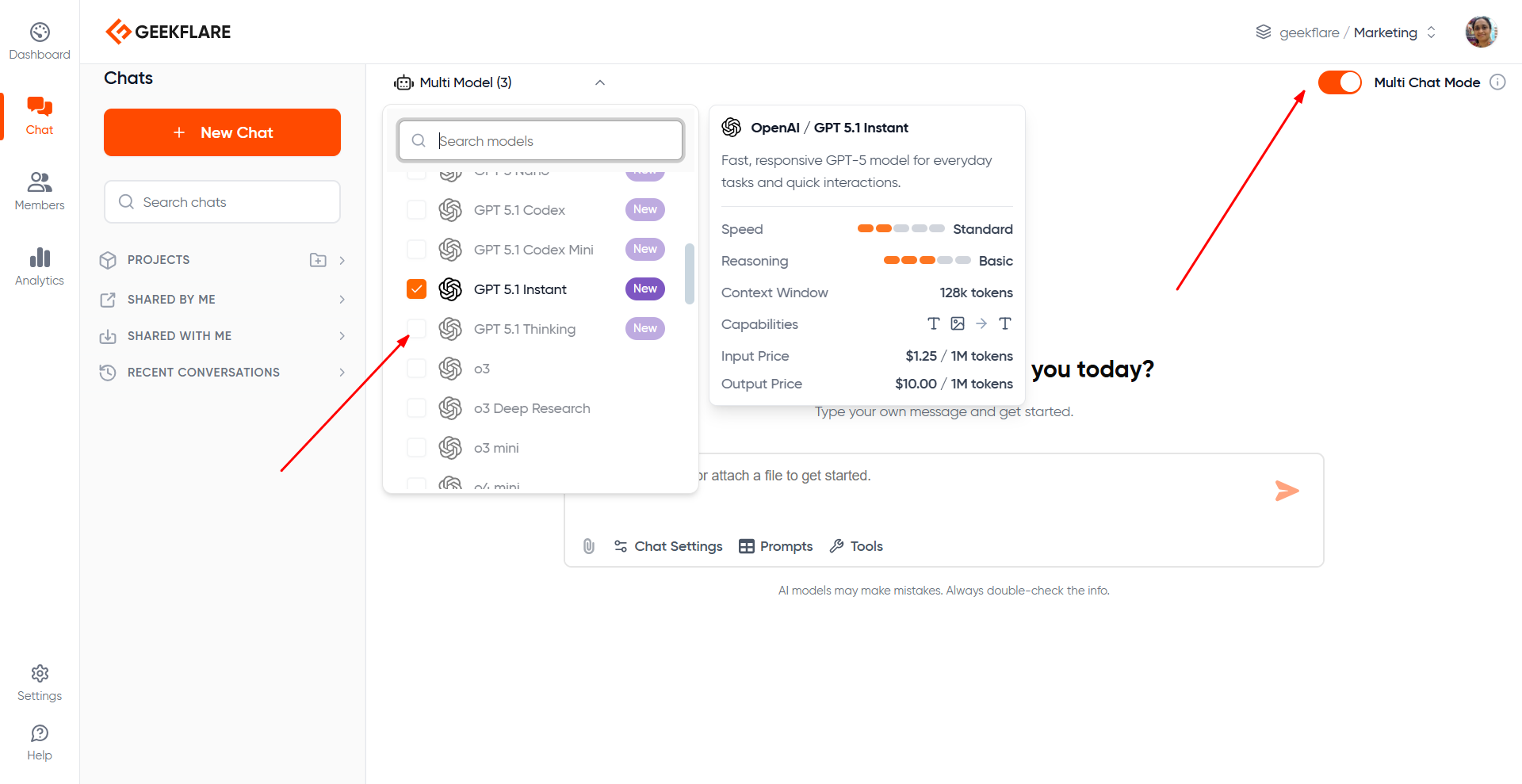Select GPT 5.1 Thinking model name
Screen dimensions: 1522x784
click(x=525, y=329)
